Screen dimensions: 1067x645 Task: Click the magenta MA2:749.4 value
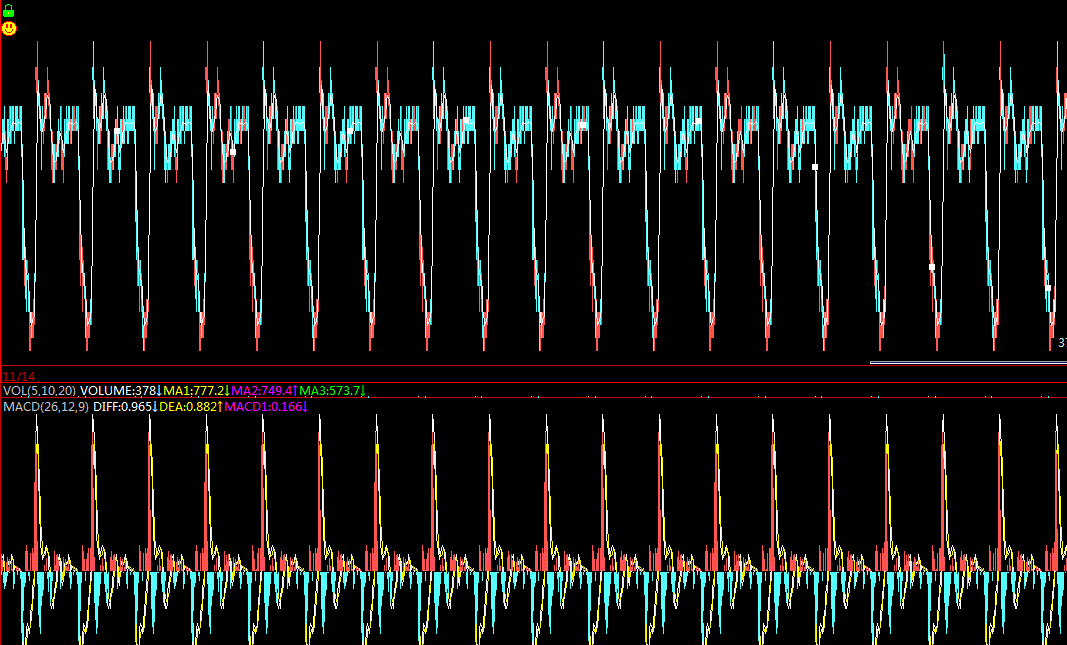click(262, 391)
